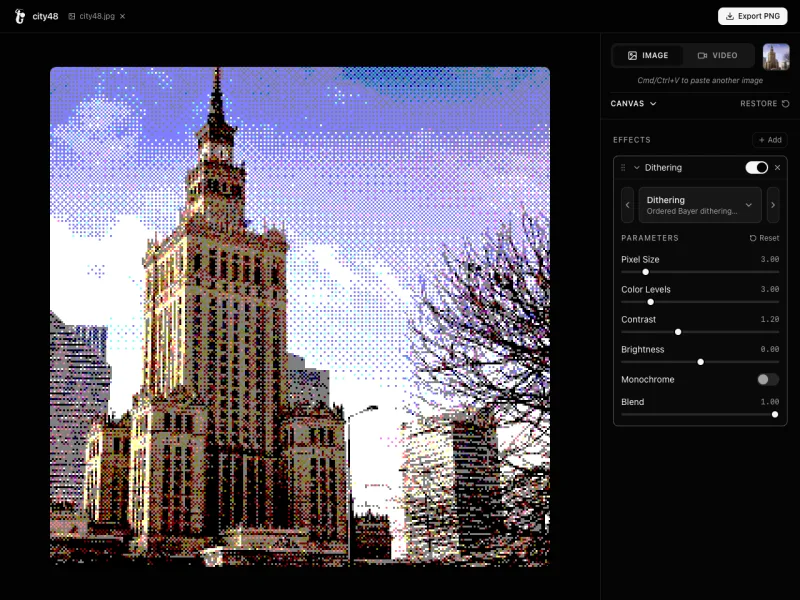Switch to the VIDEO tab
800x600 pixels.
(x=717, y=56)
